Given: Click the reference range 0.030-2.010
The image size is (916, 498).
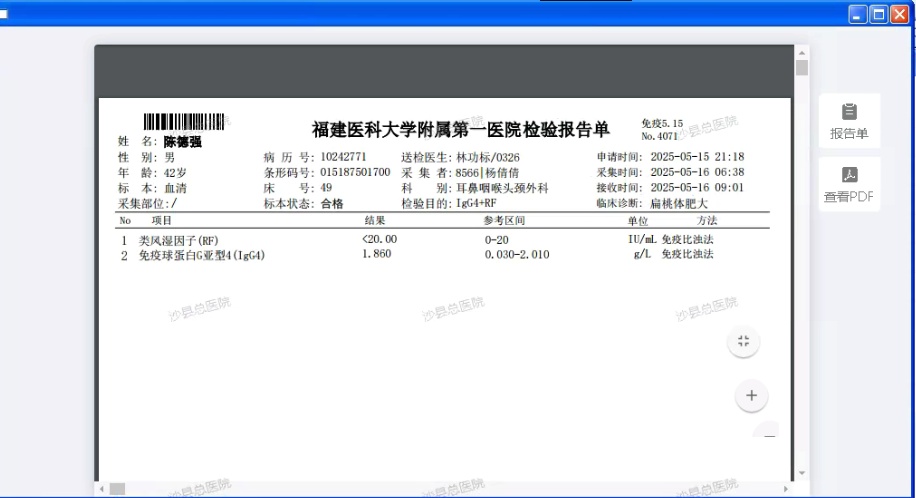Looking at the screenshot, I should (x=517, y=254).
